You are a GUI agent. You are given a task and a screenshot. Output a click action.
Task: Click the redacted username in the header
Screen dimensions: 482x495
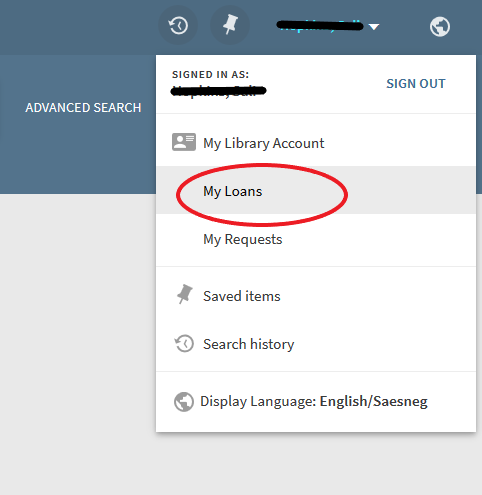tap(320, 25)
